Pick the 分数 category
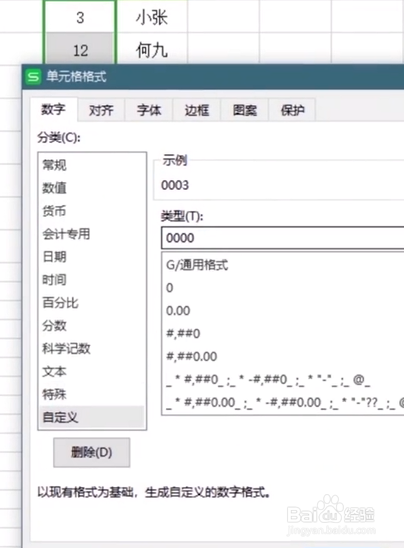The height and width of the screenshot is (548, 404). (x=92, y=326)
